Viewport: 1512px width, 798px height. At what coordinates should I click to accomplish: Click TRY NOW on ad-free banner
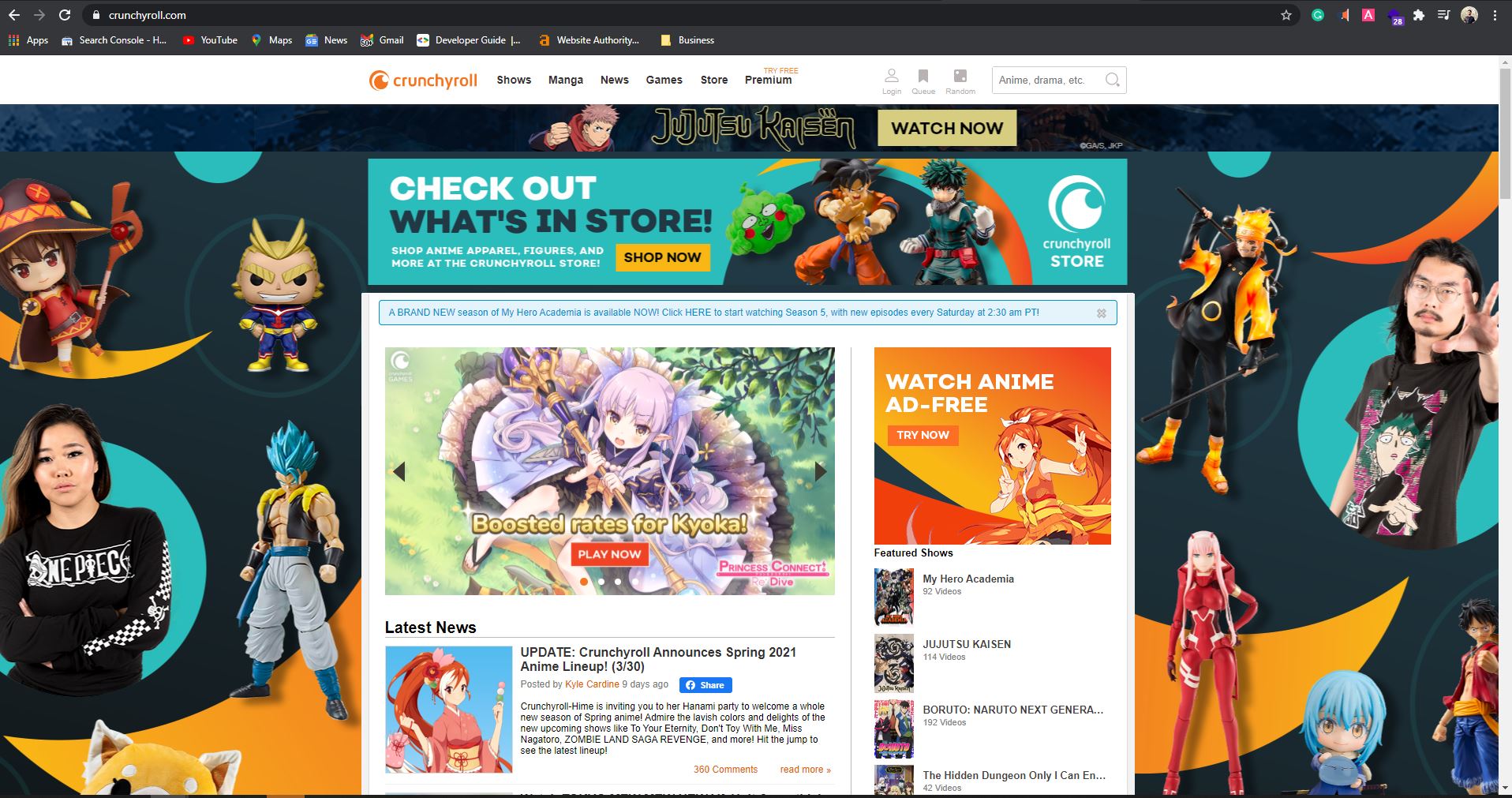923,435
